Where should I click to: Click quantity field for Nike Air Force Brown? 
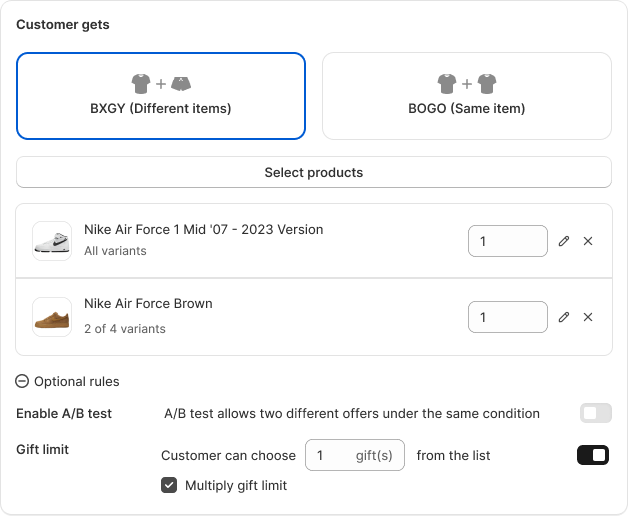coord(506,317)
